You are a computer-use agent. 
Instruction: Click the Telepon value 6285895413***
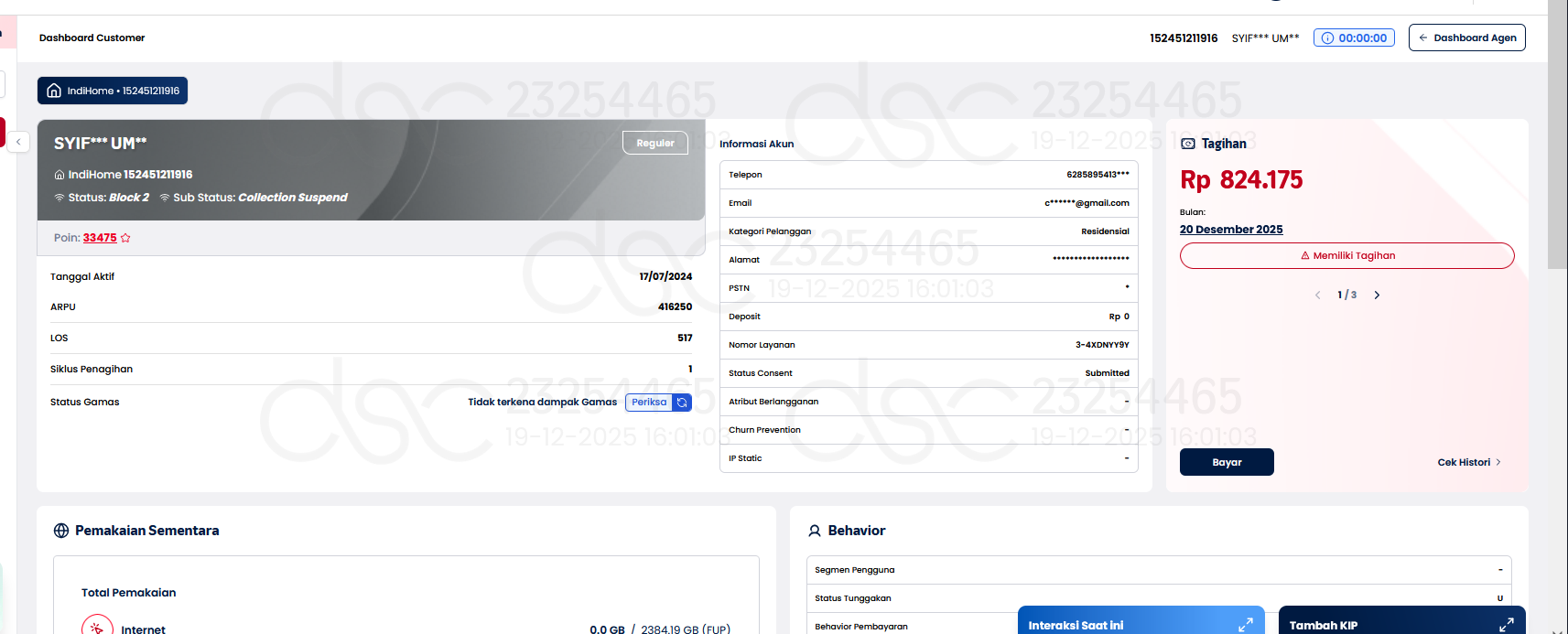click(1098, 175)
